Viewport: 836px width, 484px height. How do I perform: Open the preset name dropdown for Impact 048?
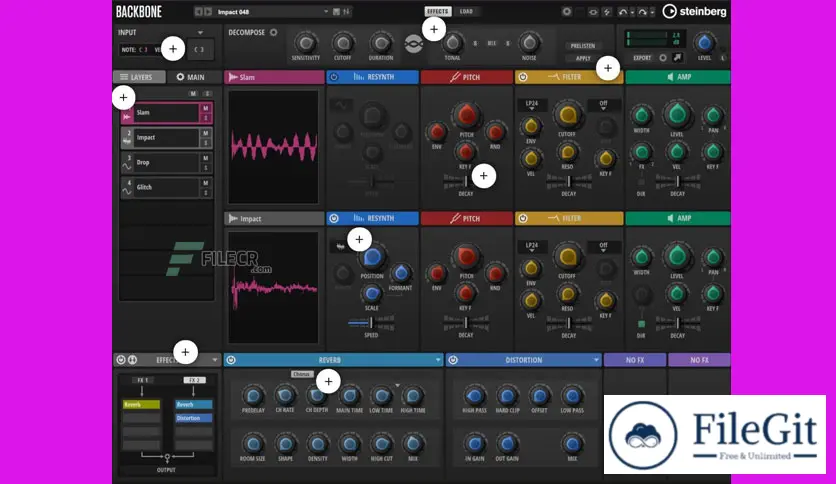click(x=326, y=12)
